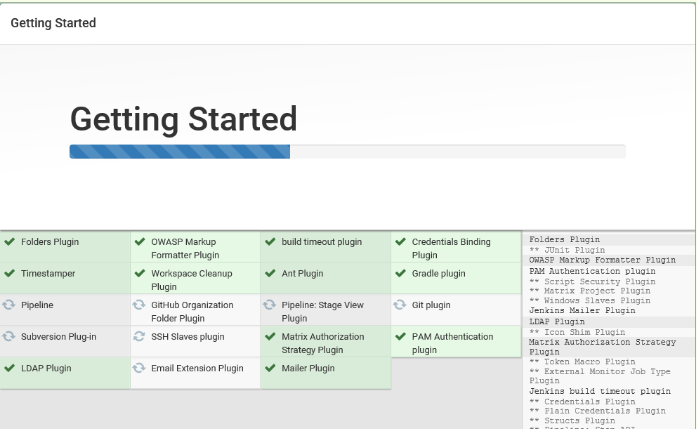Click the large Getting Started heading

184,119
